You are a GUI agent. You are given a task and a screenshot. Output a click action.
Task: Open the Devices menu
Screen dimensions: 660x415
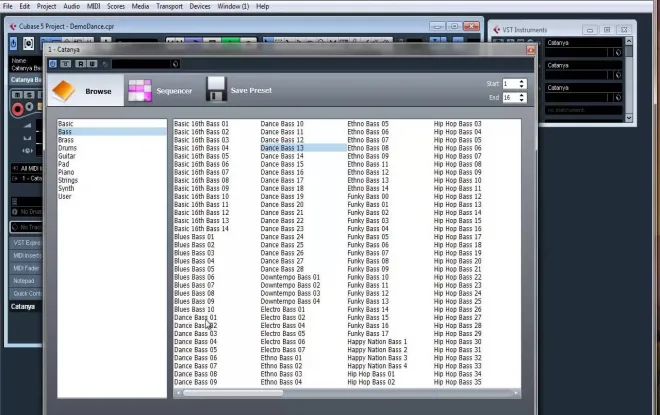tap(200, 6)
